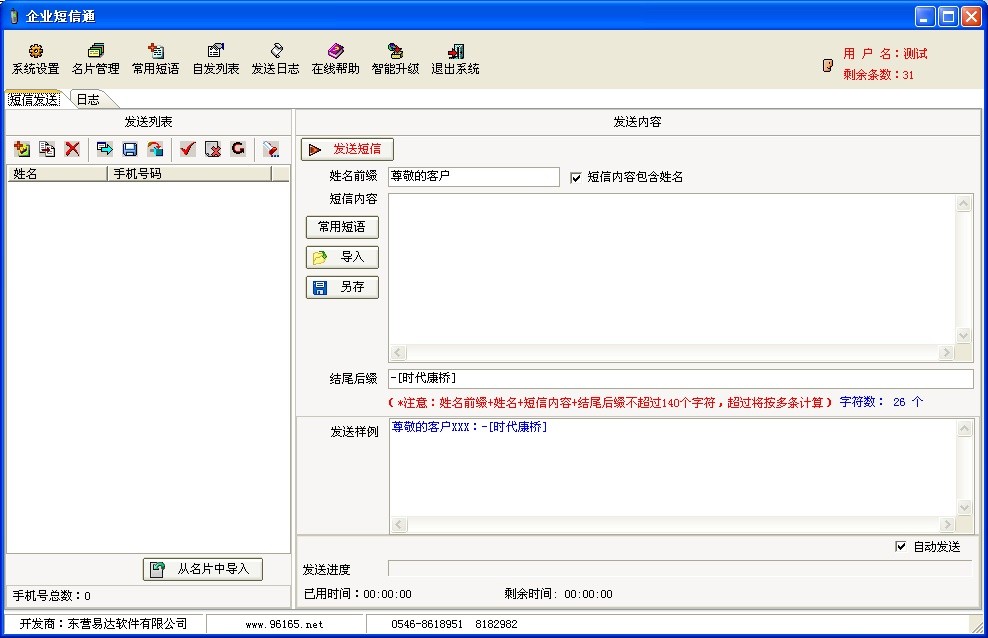The image size is (988, 638).
Task: Click inside the 短信内容 text area
Action: click(670, 268)
